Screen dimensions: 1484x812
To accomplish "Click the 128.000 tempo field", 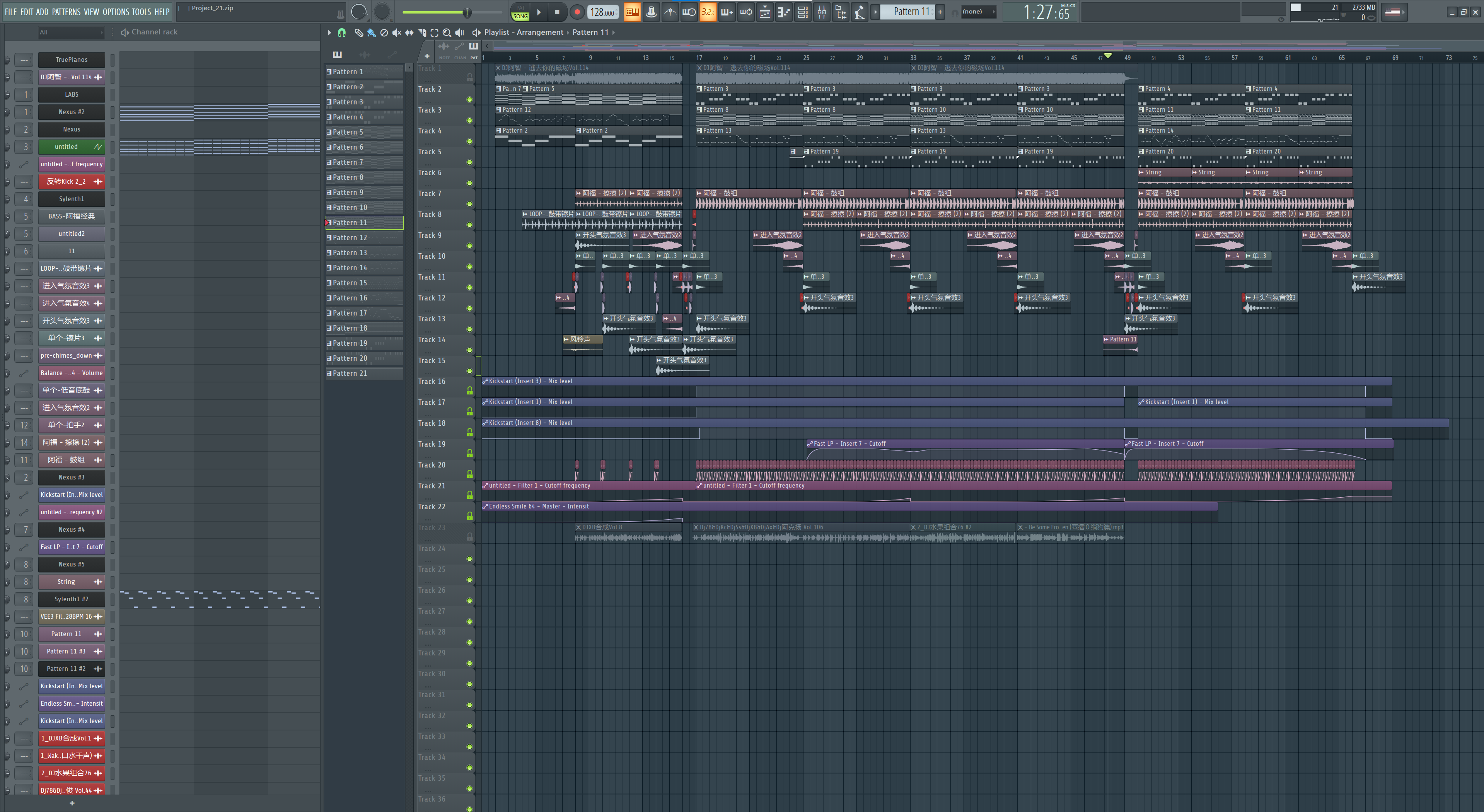I will tap(603, 12).
